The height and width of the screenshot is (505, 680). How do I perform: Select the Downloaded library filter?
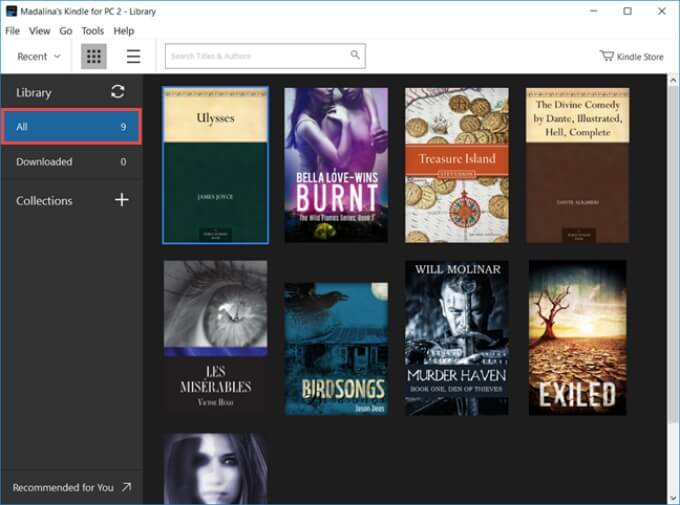[72, 162]
